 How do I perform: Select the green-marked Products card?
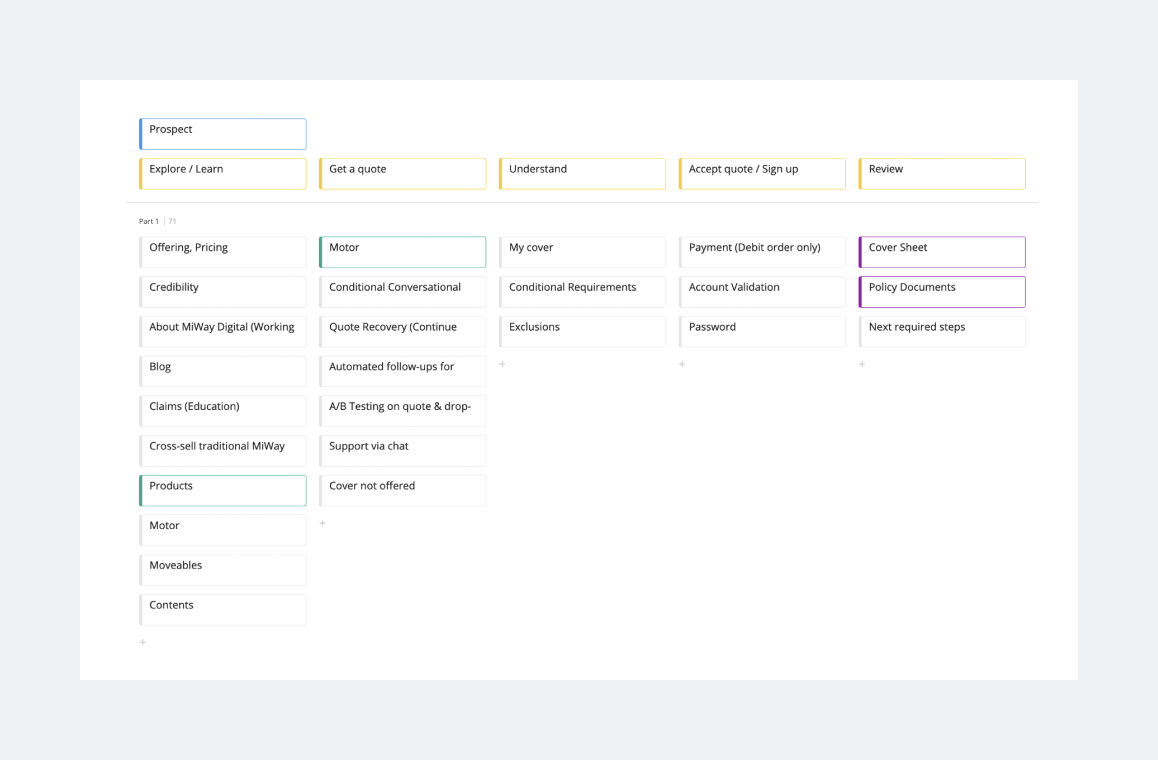[x=223, y=490]
